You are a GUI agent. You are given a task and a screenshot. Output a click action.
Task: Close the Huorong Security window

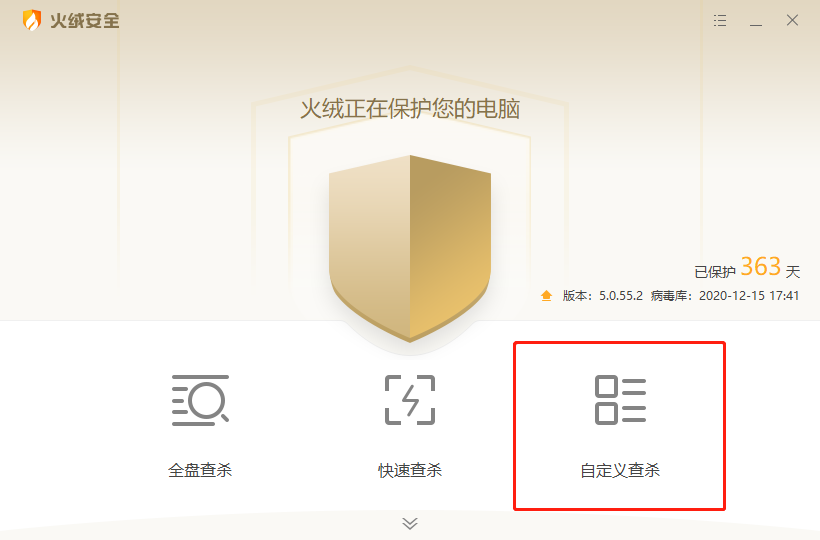coord(792,20)
